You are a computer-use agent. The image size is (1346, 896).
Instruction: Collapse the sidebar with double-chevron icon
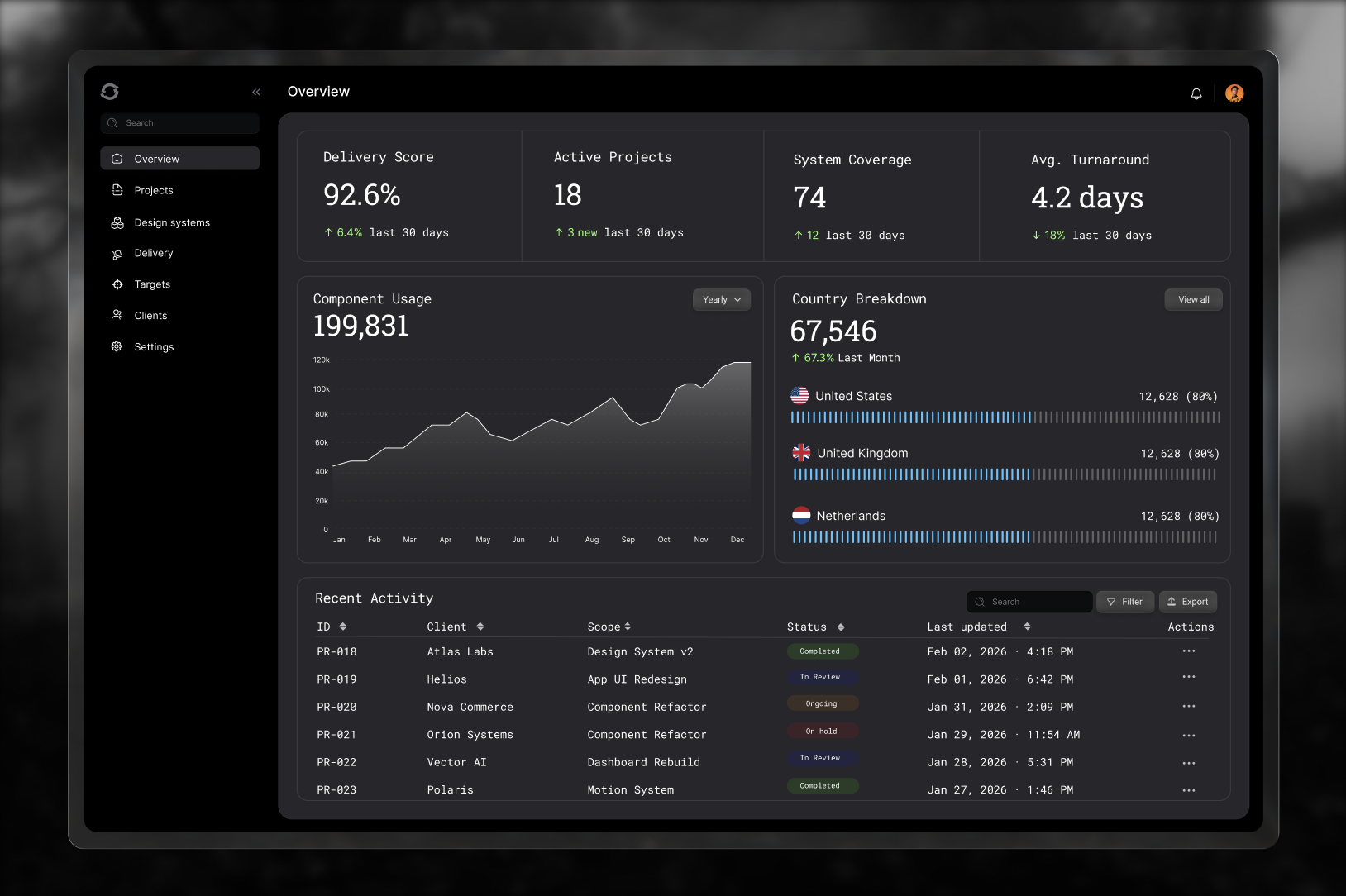(x=256, y=92)
